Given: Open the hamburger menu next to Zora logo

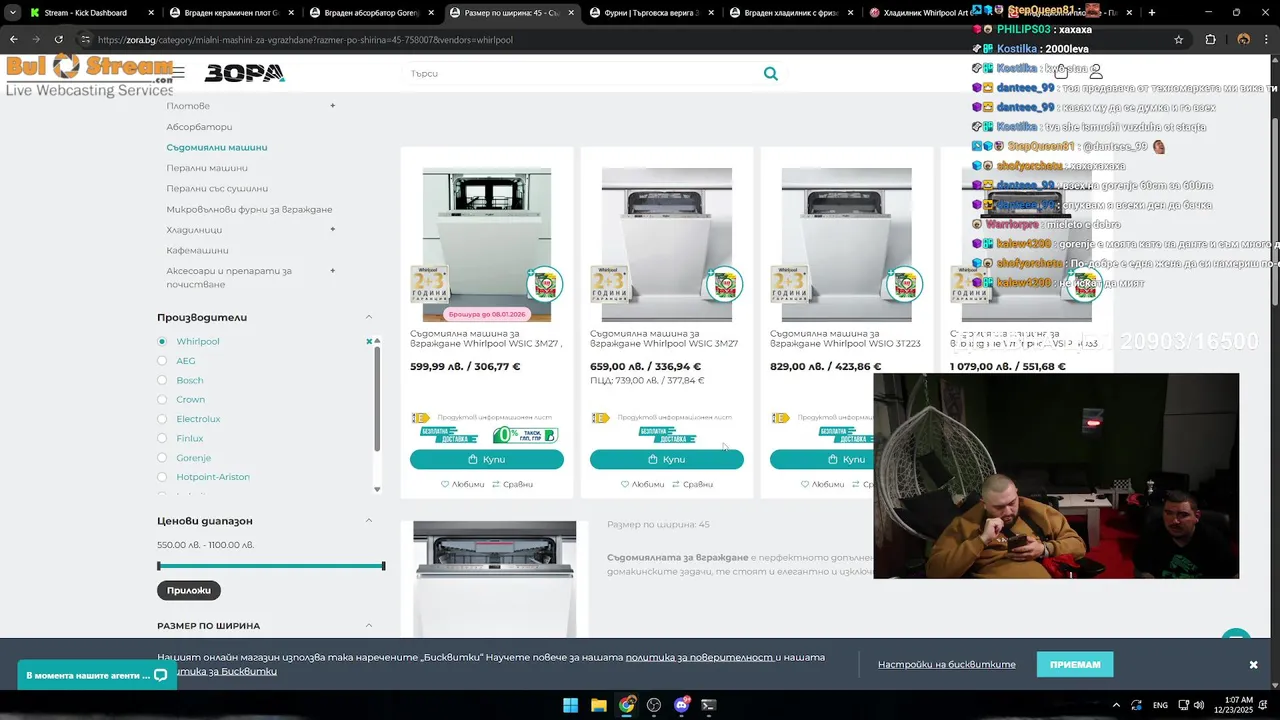Looking at the screenshot, I should [177, 73].
